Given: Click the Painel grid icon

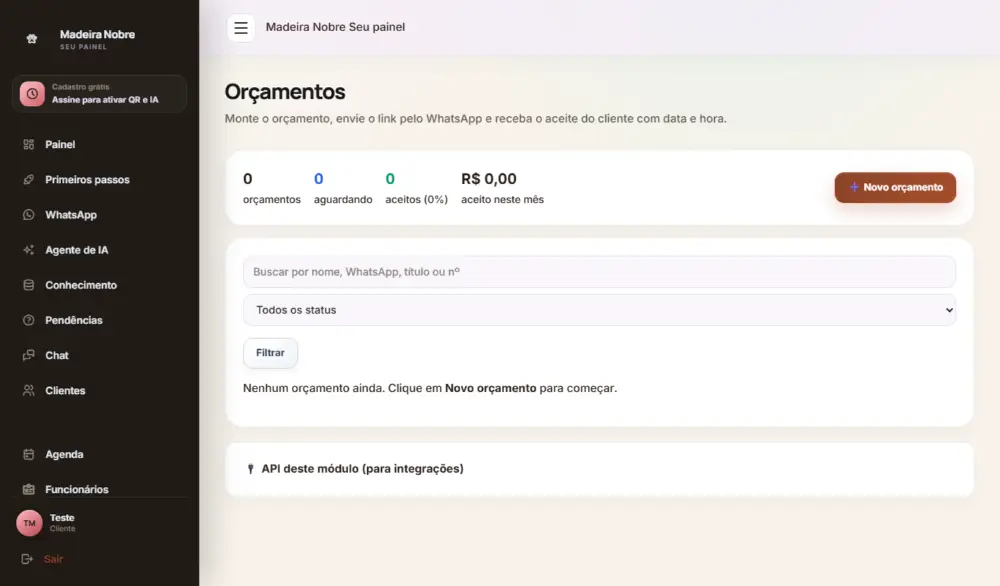Looking at the screenshot, I should coord(29,145).
